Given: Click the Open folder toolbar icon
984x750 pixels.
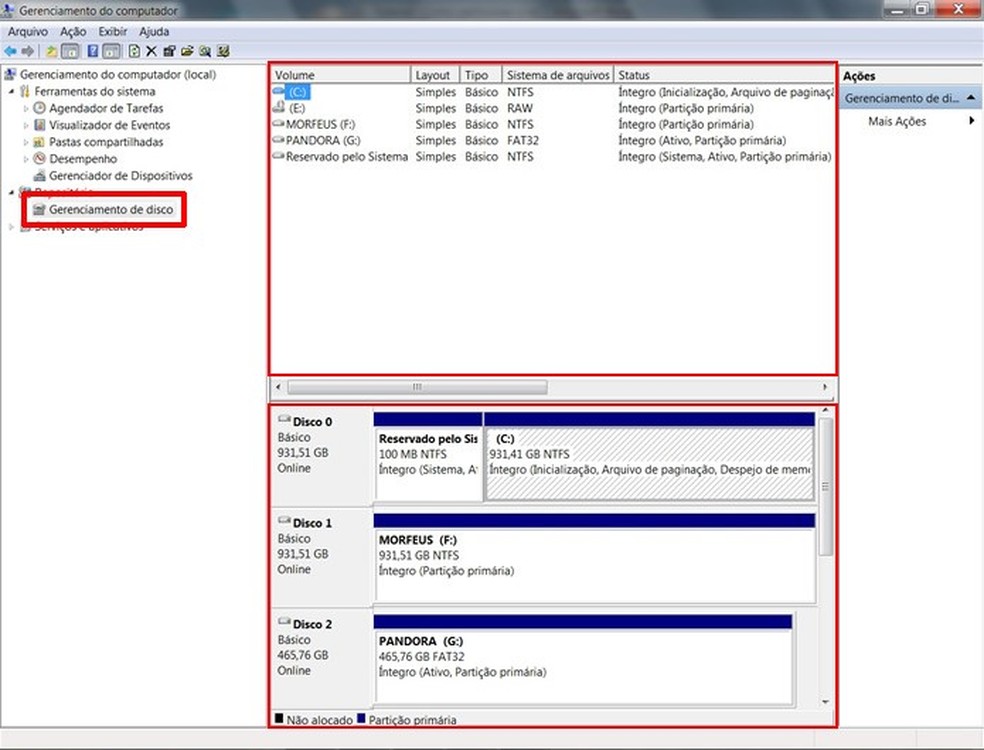Looking at the screenshot, I should pos(186,51).
